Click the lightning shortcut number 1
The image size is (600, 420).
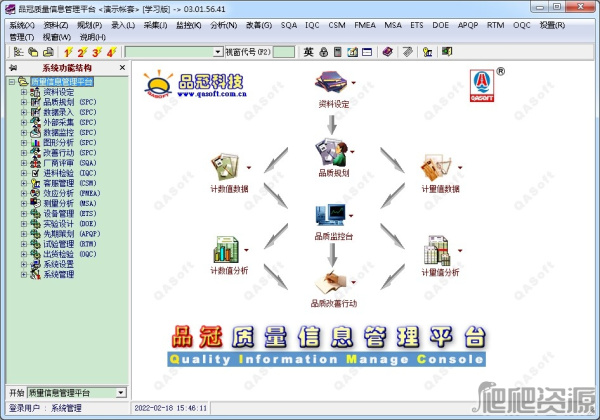point(68,52)
